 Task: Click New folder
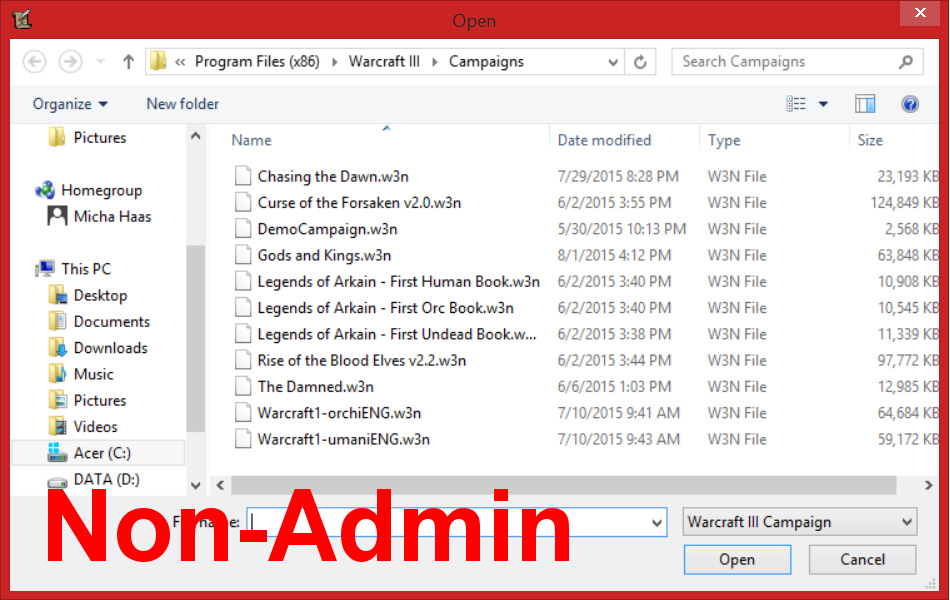[x=182, y=104]
